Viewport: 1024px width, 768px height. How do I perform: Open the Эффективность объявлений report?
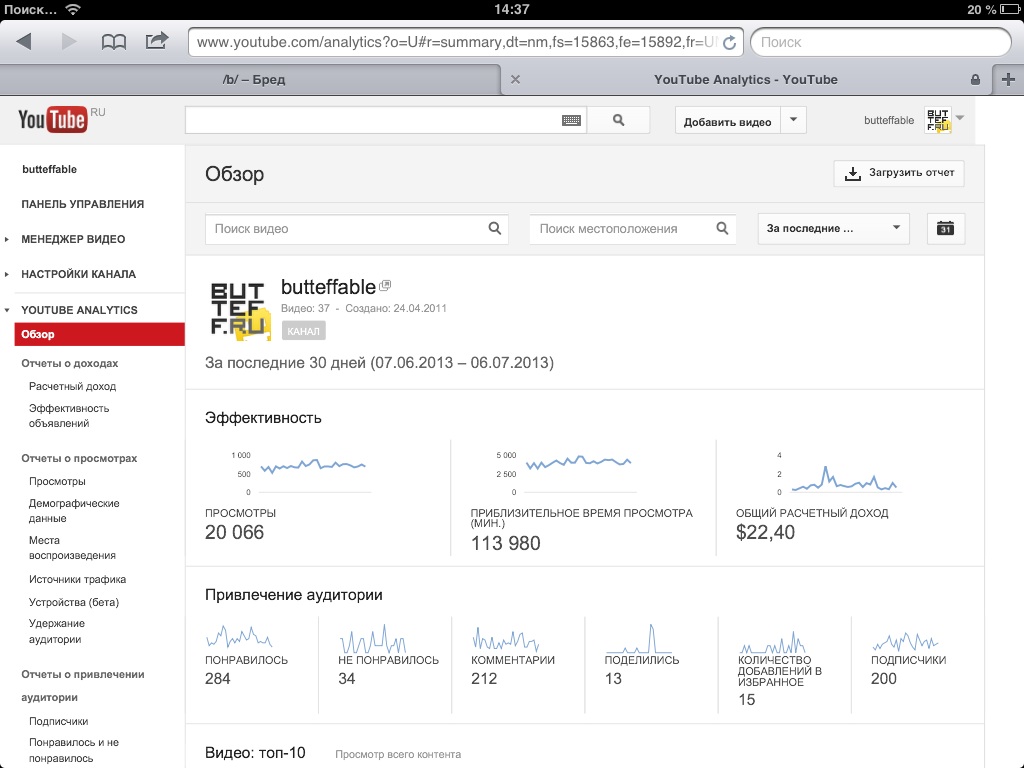[x=69, y=415]
